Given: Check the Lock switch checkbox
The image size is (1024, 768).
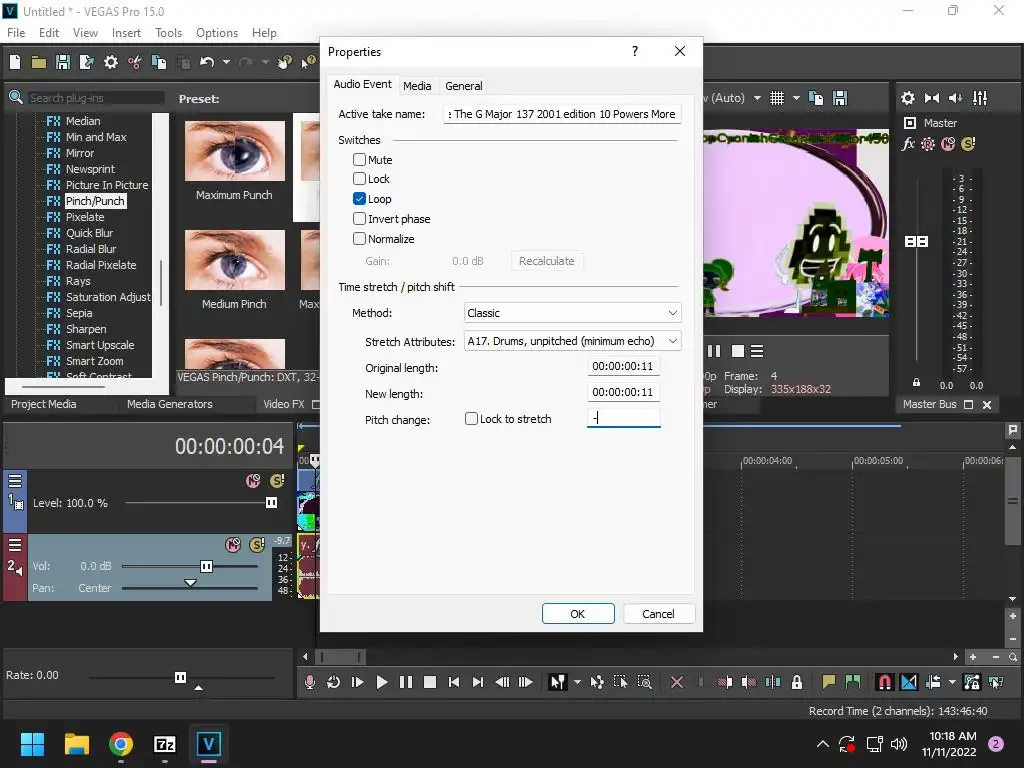Looking at the screenshot, I should click(359, 178).
